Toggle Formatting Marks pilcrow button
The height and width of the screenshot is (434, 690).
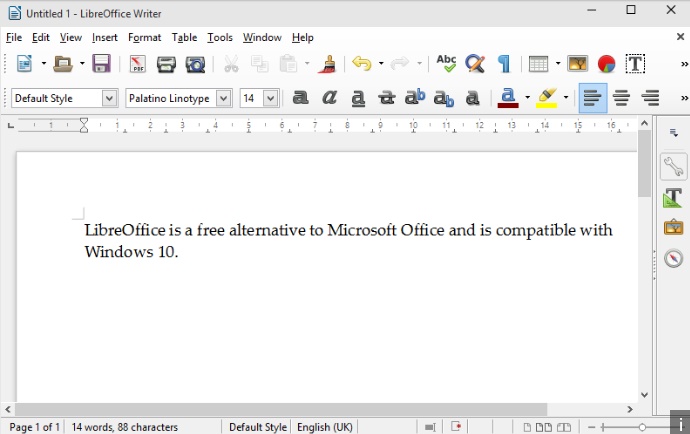(x=504, y=64)
